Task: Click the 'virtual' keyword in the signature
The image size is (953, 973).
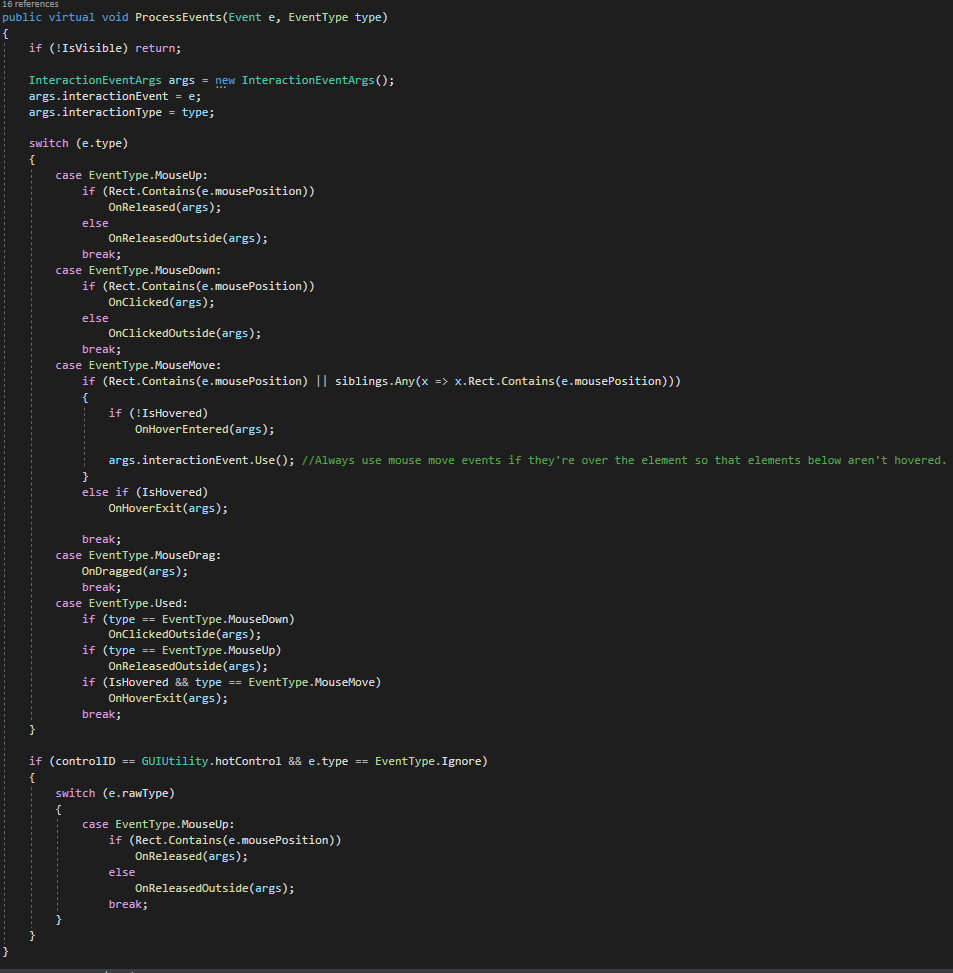Action: click(71, 17)
